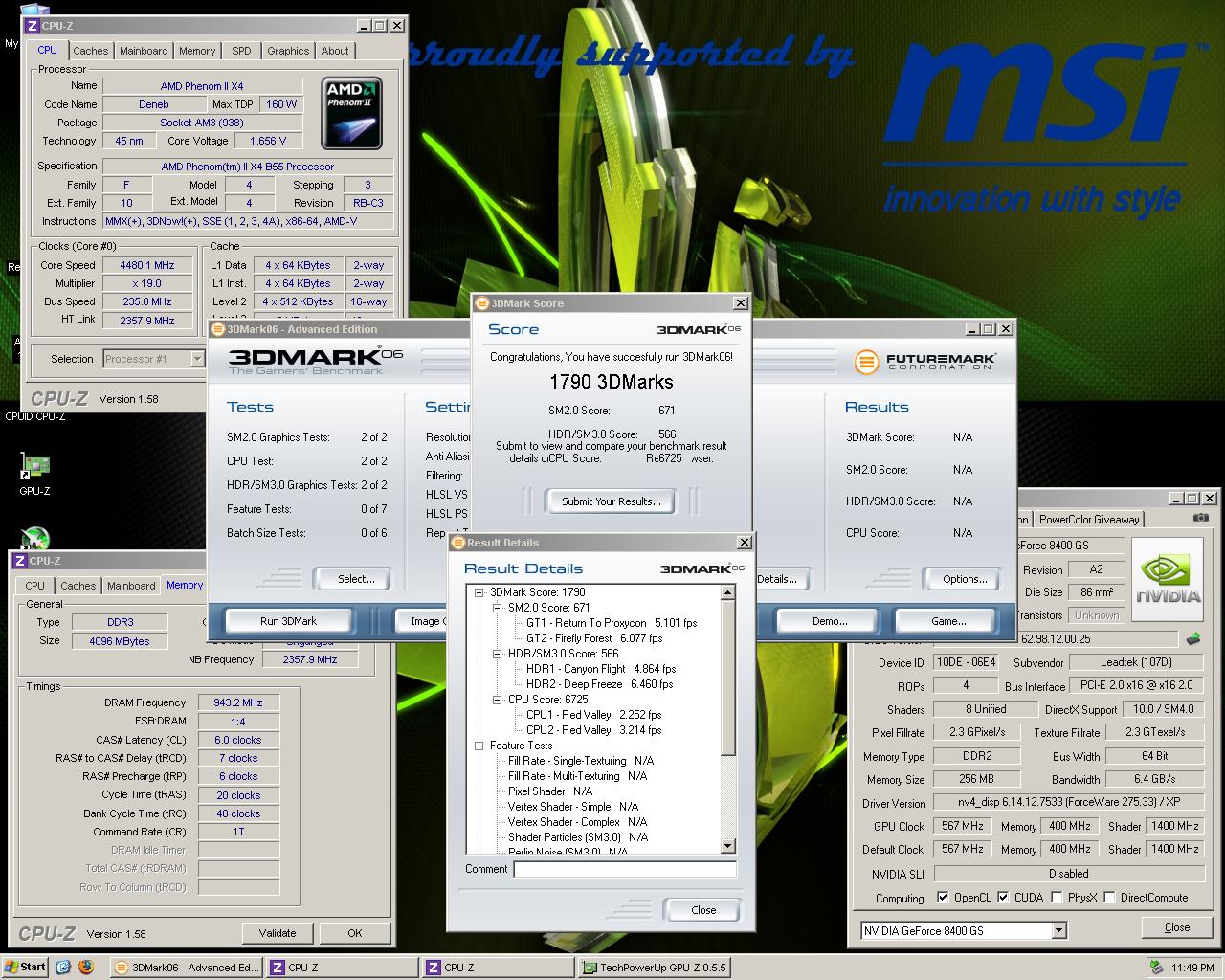1225x980 pixels.
Task: Collapse the Feature Tests tree node
Action: click(479, 746)
